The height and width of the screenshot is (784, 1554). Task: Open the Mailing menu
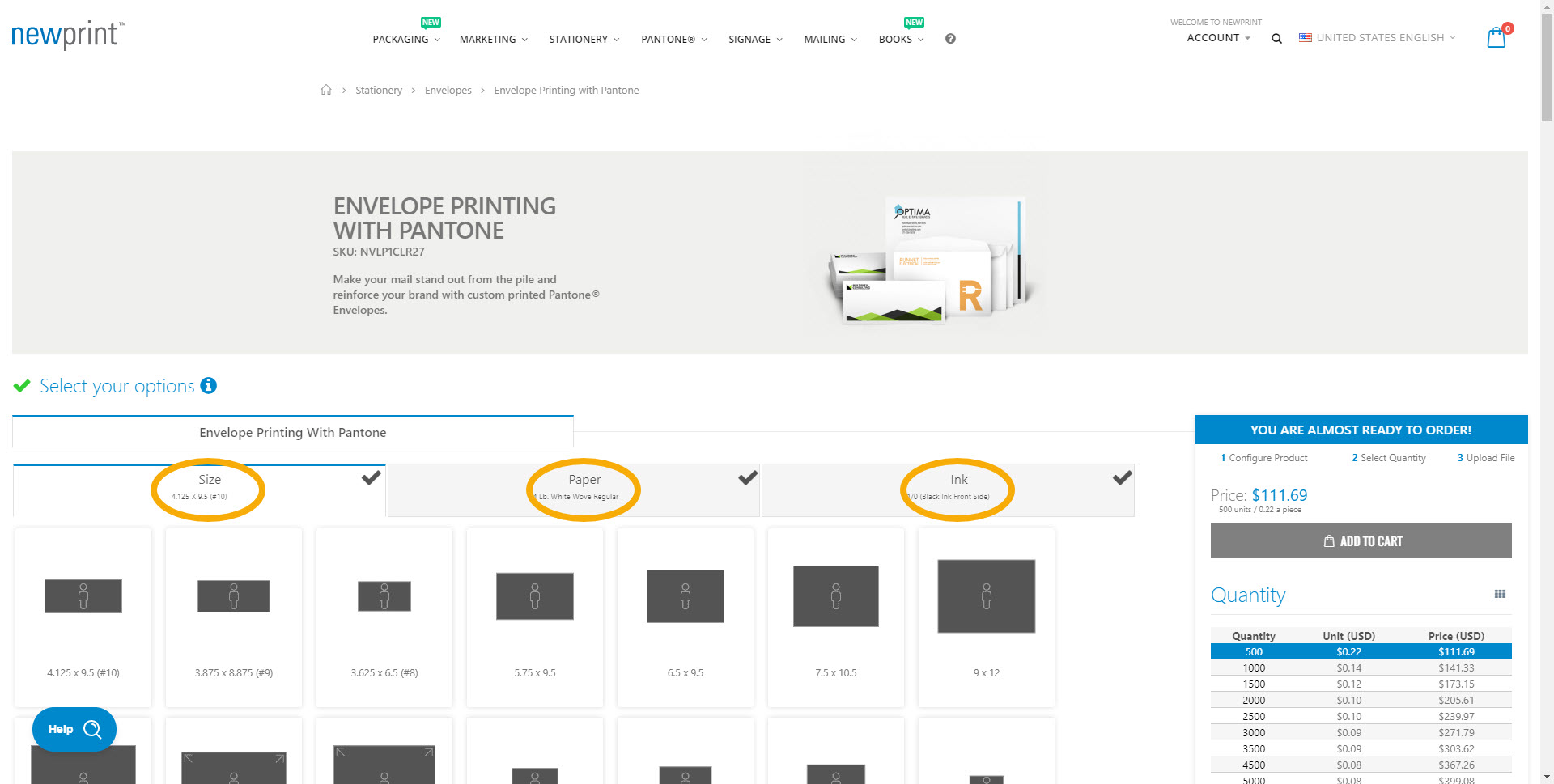830,39
